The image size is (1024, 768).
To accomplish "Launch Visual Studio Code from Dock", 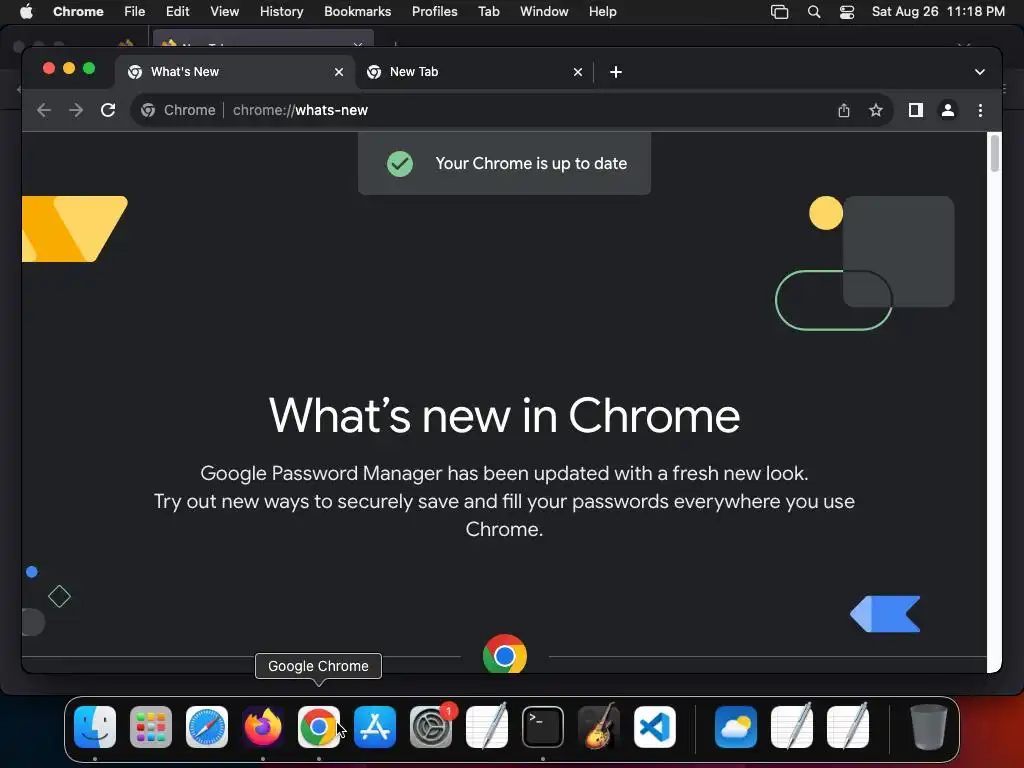I will click(x=655, y=727).
